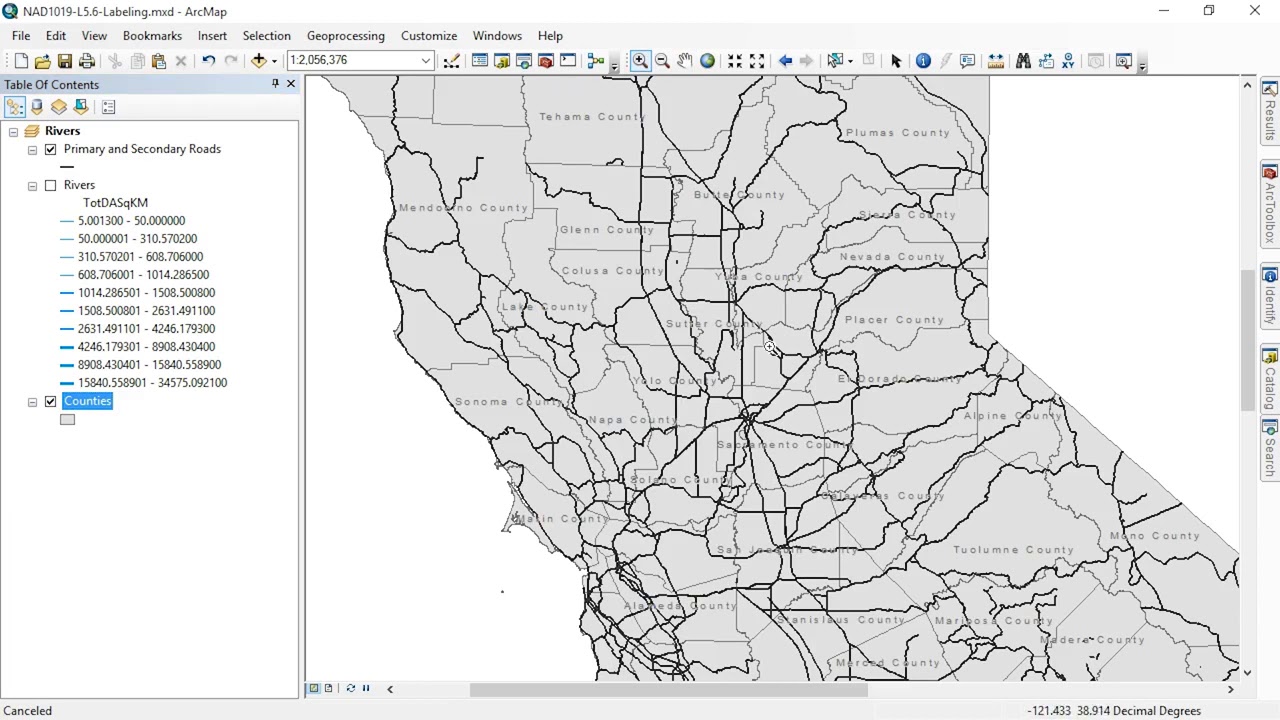The image size is (1280, 720).
Task: Click the Add Data icon
Action: (x=259, y=61)
